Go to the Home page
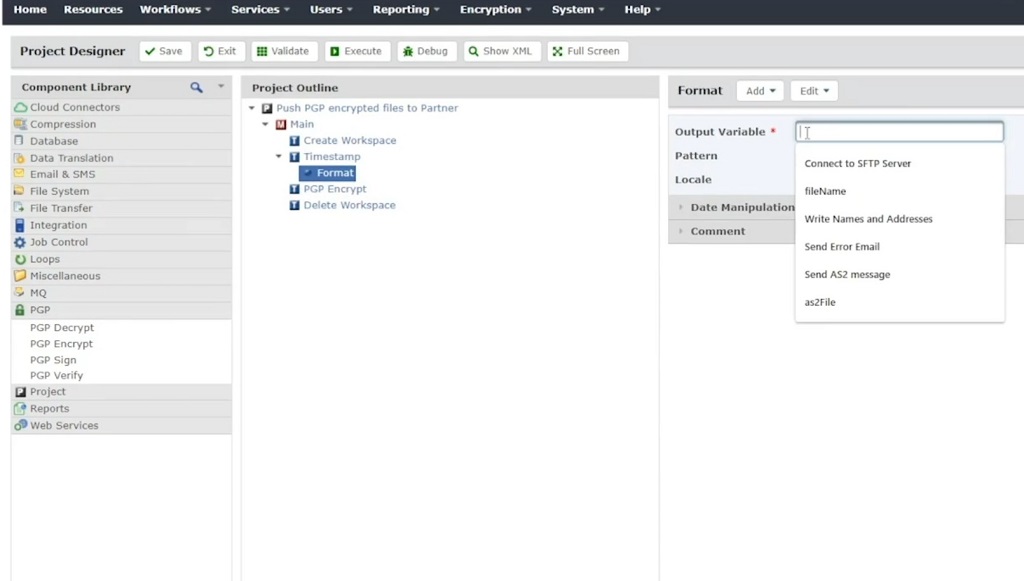Viewport: 1024px width, 581px height. tap(30, 10)
